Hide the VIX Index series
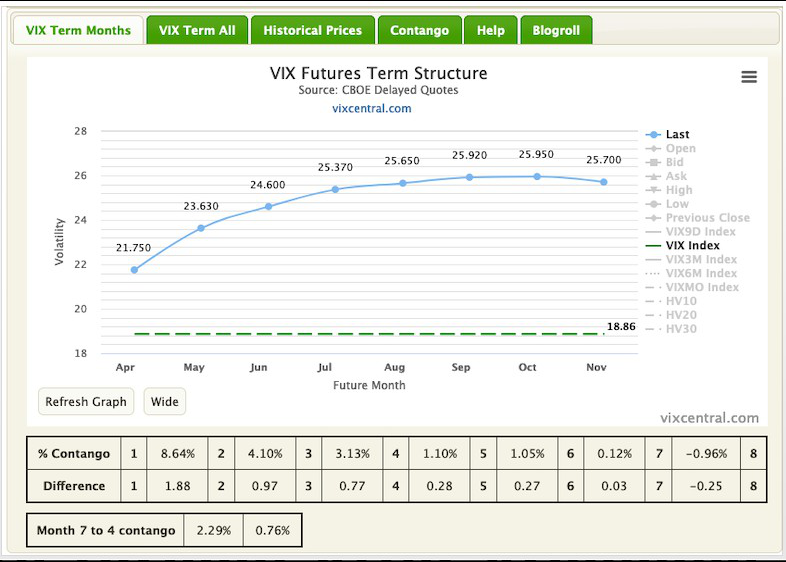Viewport: 786px width, 562px height. [x=692, y=246]
